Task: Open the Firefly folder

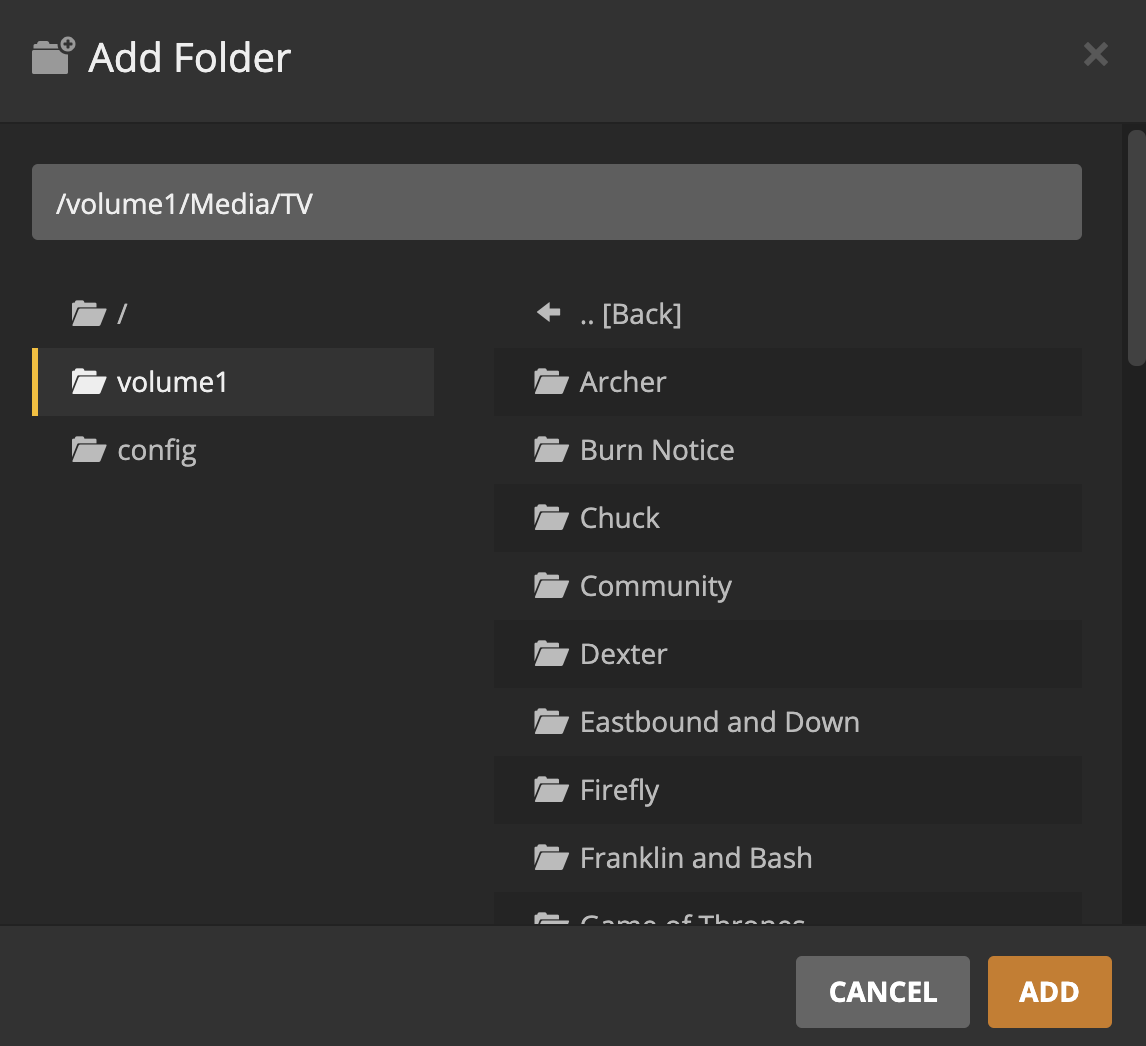Action: [788, 789]
